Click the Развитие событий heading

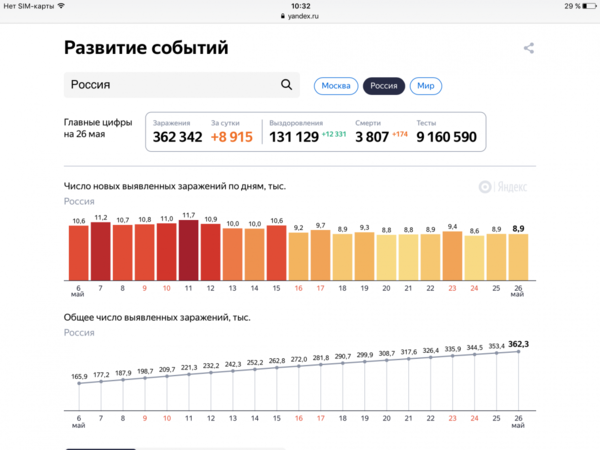[146, 48]
